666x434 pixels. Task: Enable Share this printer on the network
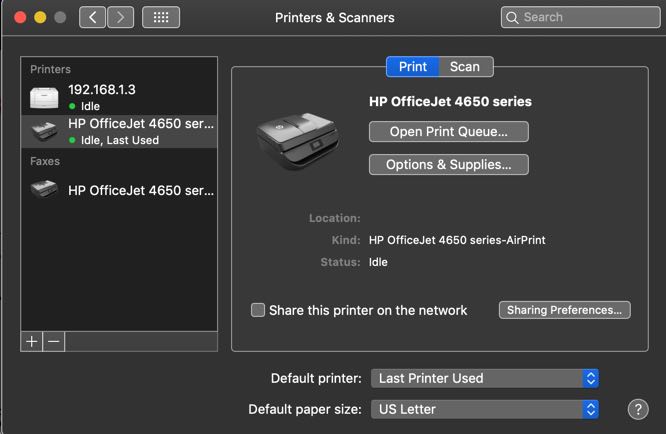coord(258,310)
